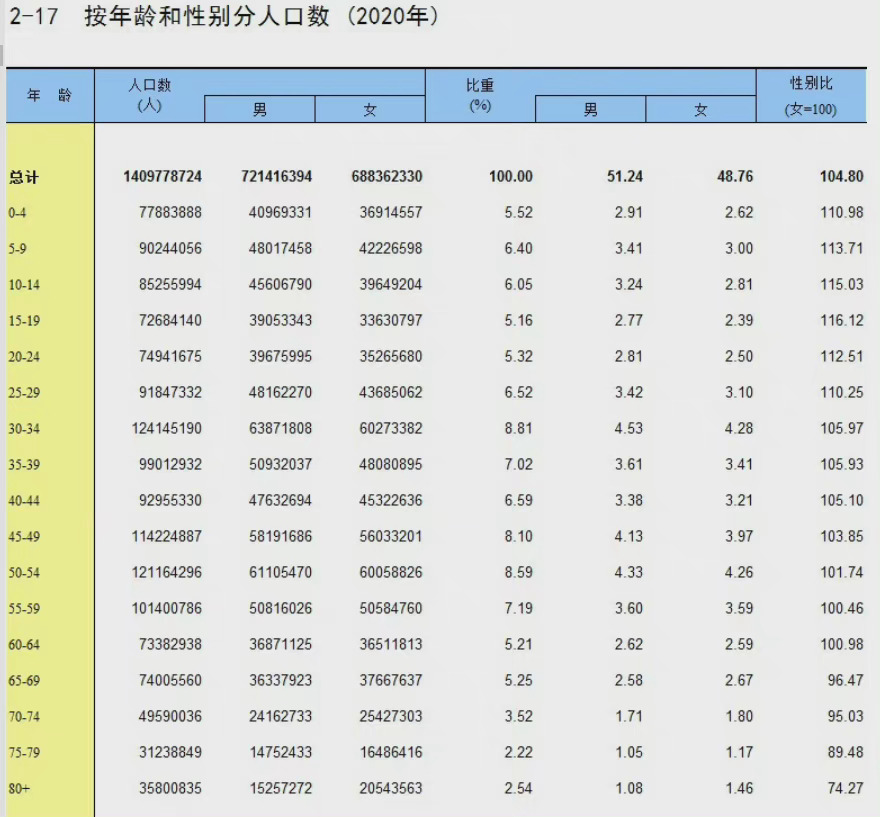Image resolution: width=880 pixels, height=817 pixels.
Task: Select population cell 74005560
Action: (x=170, y=680)
